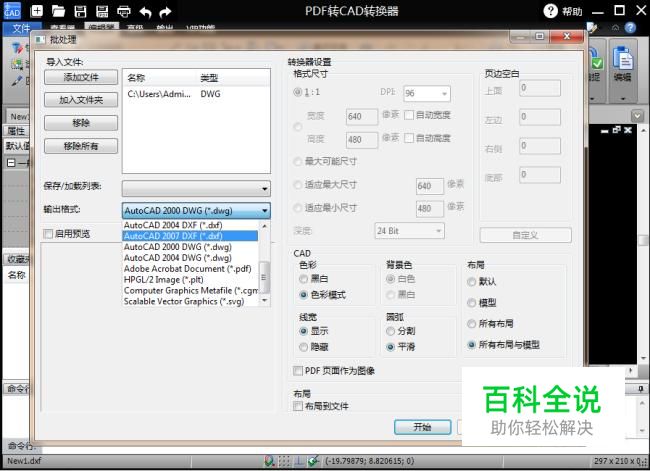This screenshot has height=471, width=650.
Task: Select Scalable Vector Graphics (*.svg) option
Action: tap(190, 301)
